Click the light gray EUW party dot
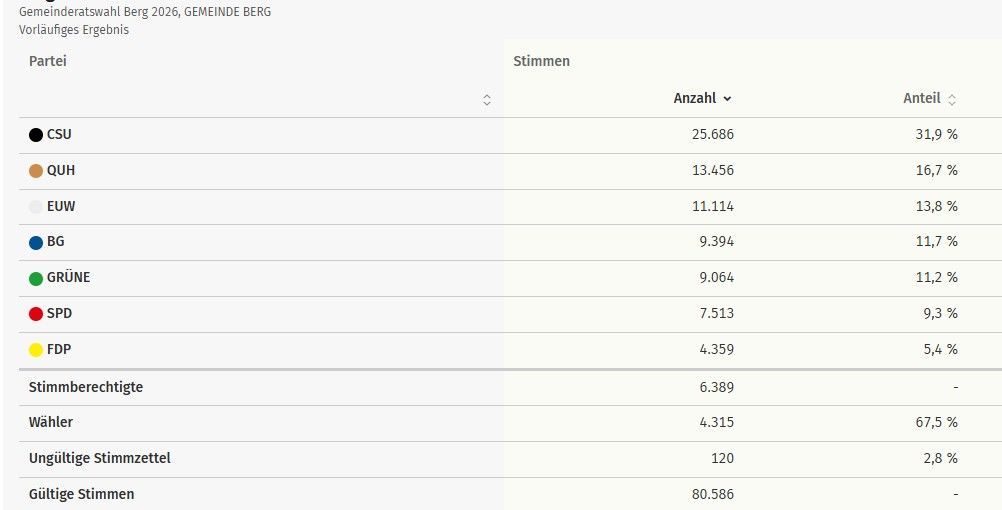The image size is (1002, 510). point(36,207)
